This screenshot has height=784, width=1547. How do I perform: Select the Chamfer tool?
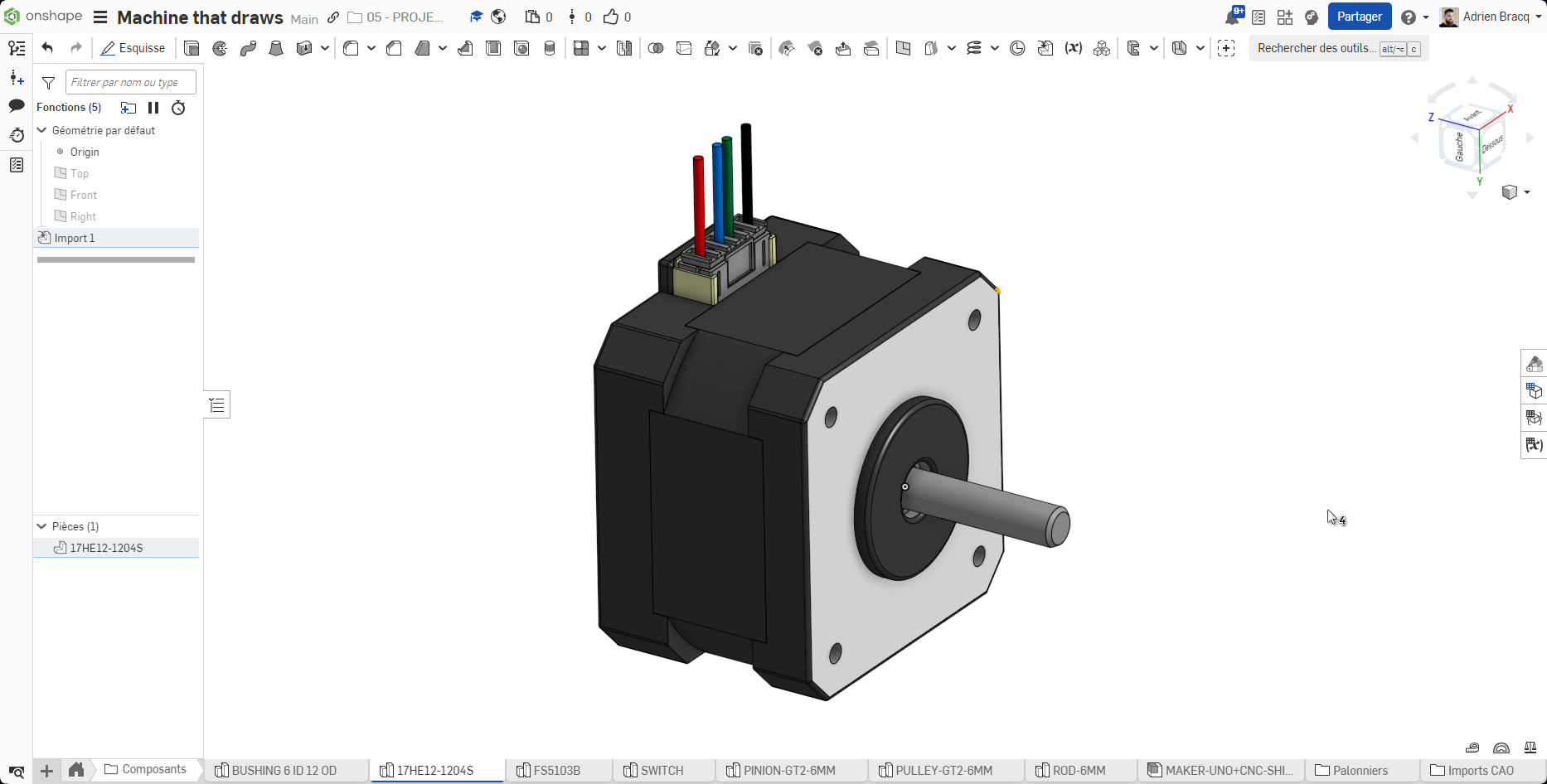[394, 48]
